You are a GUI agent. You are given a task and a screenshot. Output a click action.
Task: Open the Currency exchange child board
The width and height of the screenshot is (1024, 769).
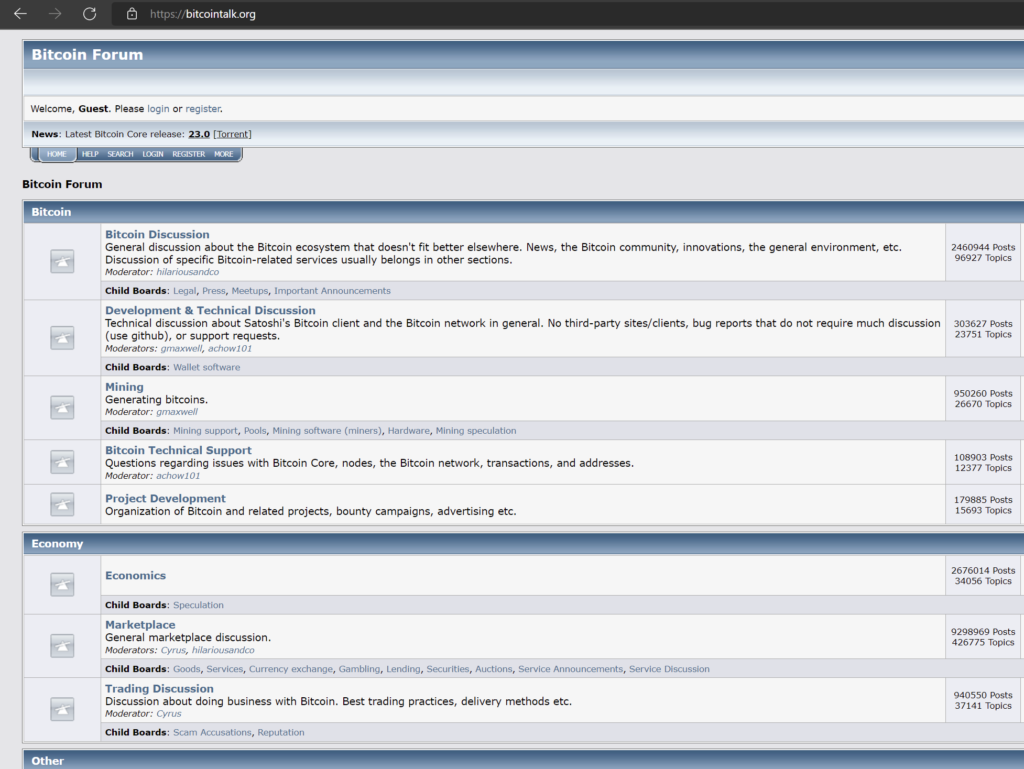[x=291, y=669]
